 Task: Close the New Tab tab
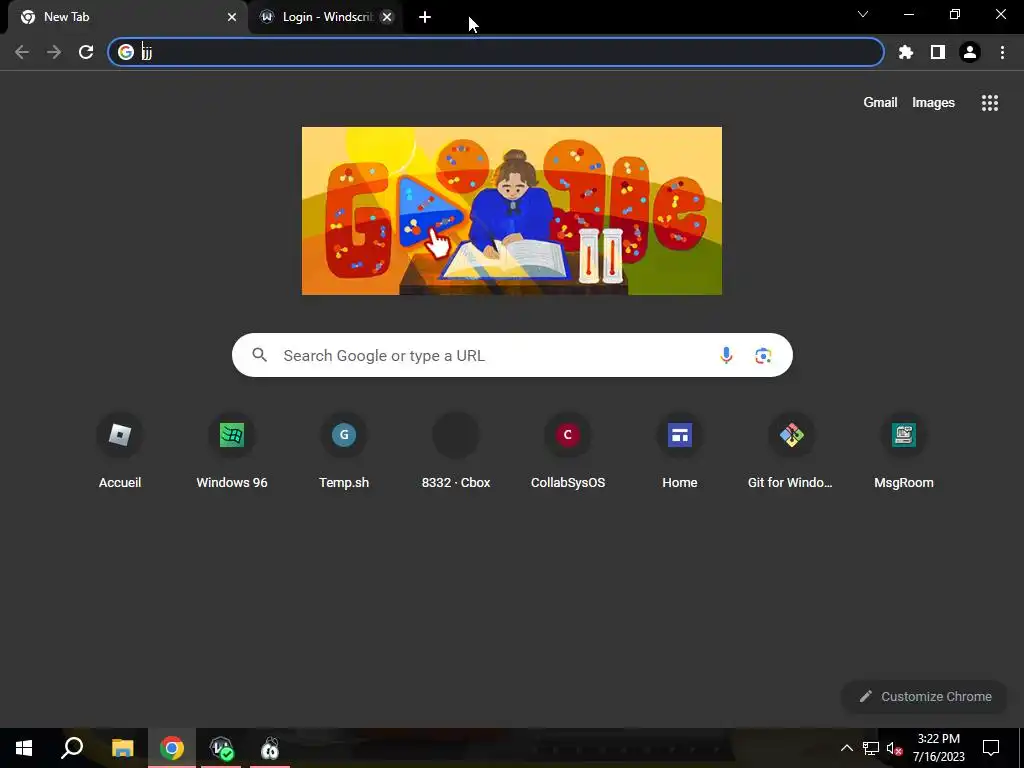(x=232, y=17)
